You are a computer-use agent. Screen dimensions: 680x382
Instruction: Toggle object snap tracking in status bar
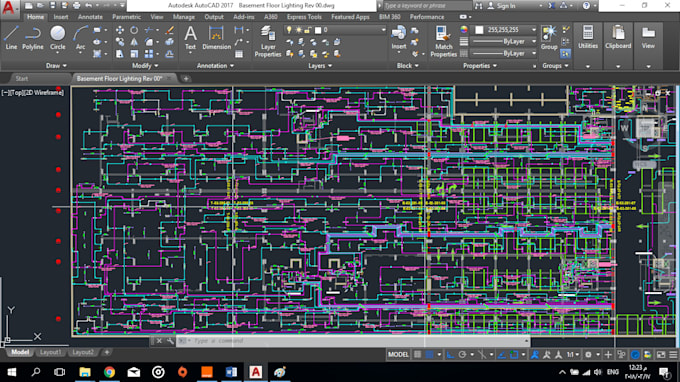pyautogui.click(x=501, y=355)
